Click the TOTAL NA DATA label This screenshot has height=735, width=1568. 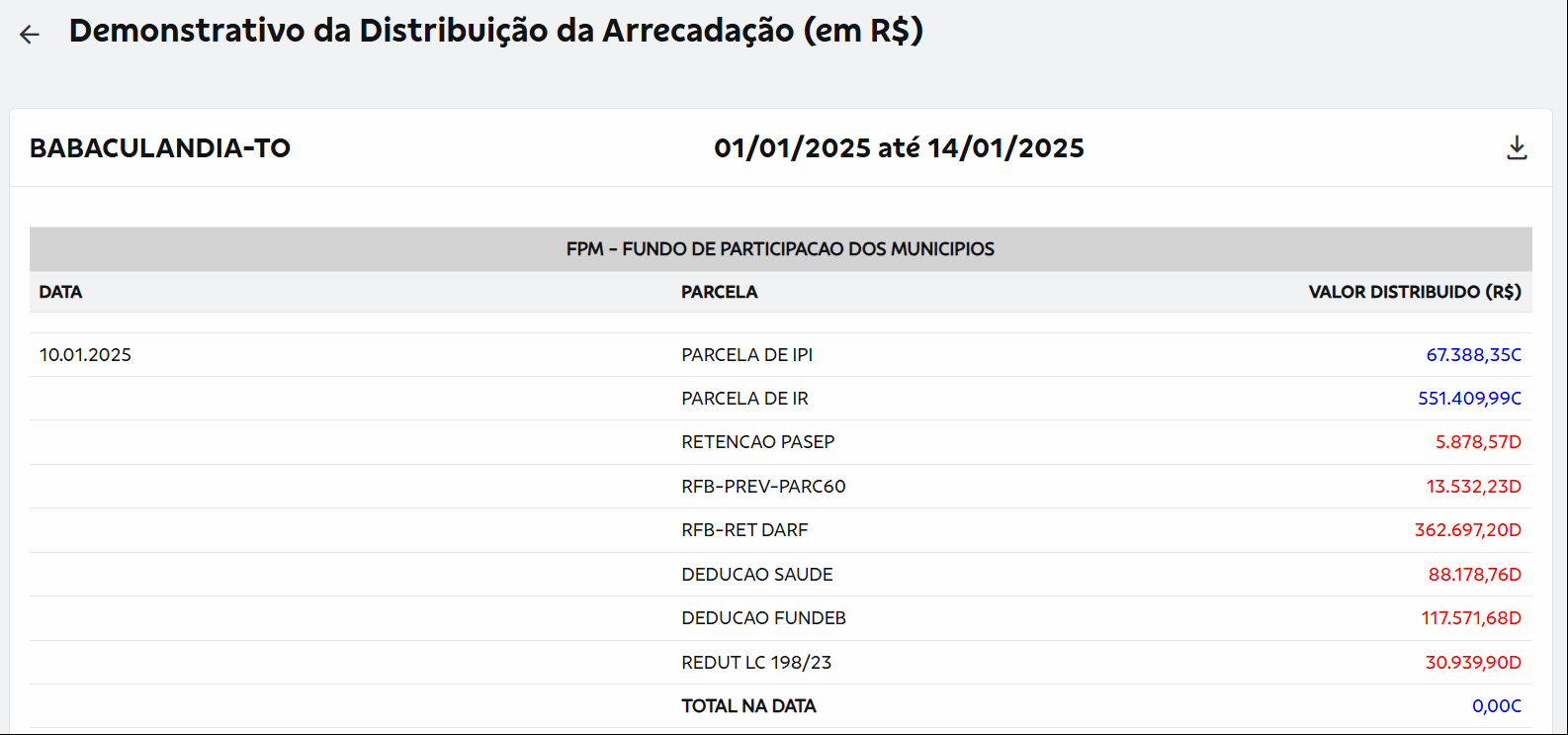click(x=748, y=706)
